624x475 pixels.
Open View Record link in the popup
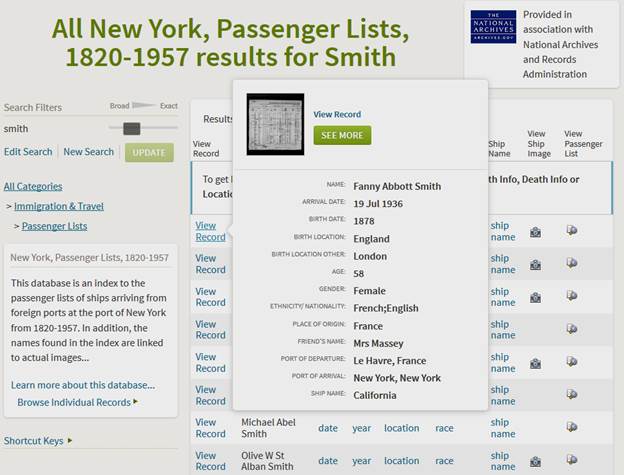point(337,114)
